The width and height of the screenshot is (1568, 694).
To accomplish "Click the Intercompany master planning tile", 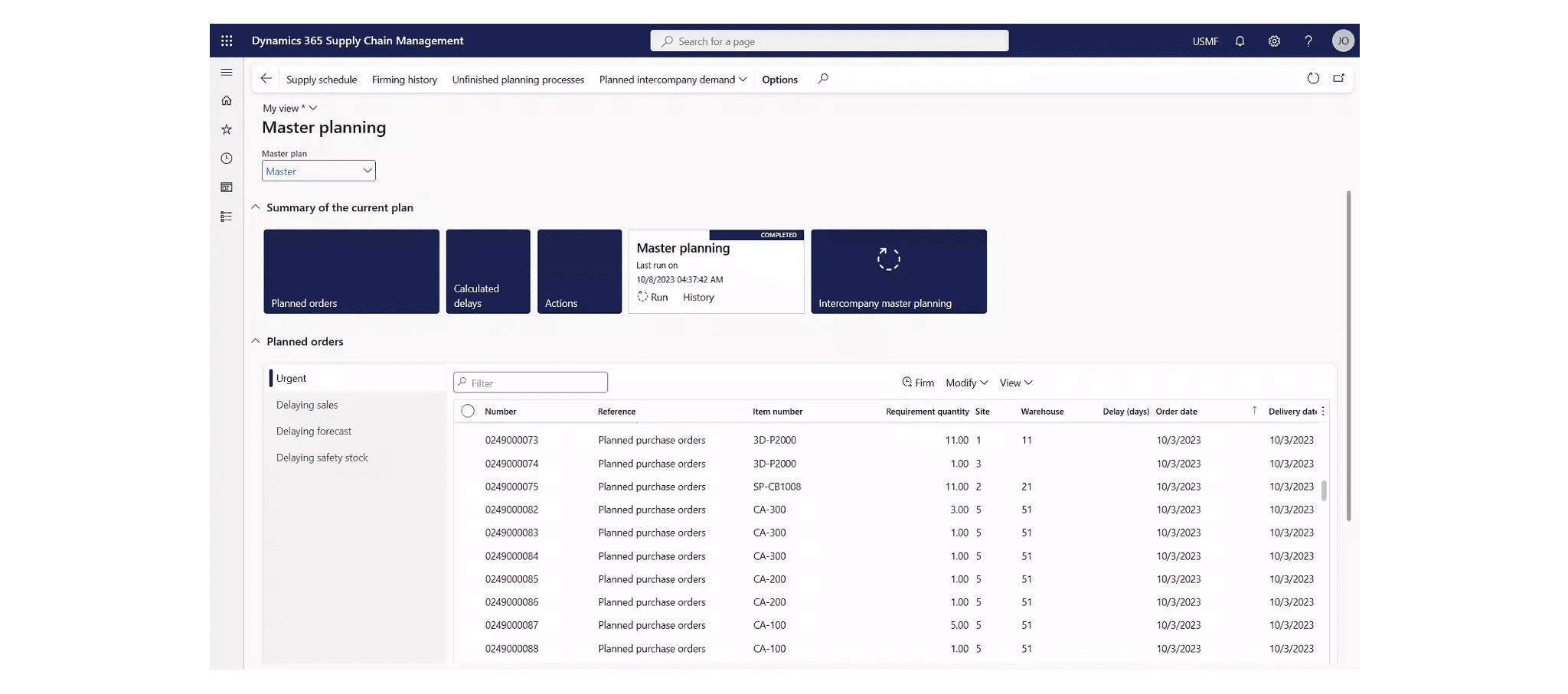I will (899, 272).
